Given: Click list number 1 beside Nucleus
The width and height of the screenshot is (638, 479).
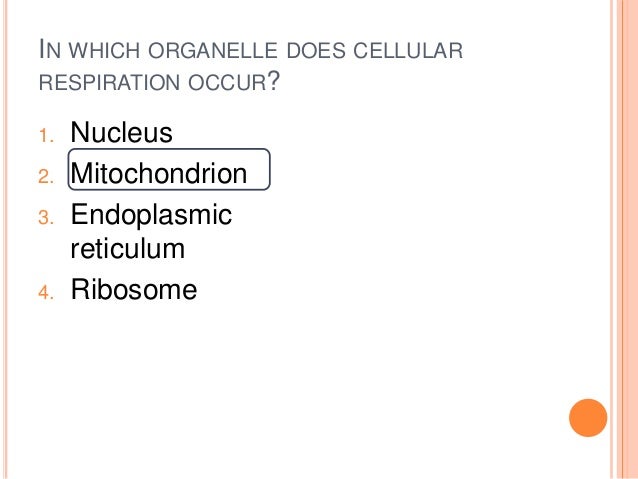Looking at the screenshot, I should point(46,136).
